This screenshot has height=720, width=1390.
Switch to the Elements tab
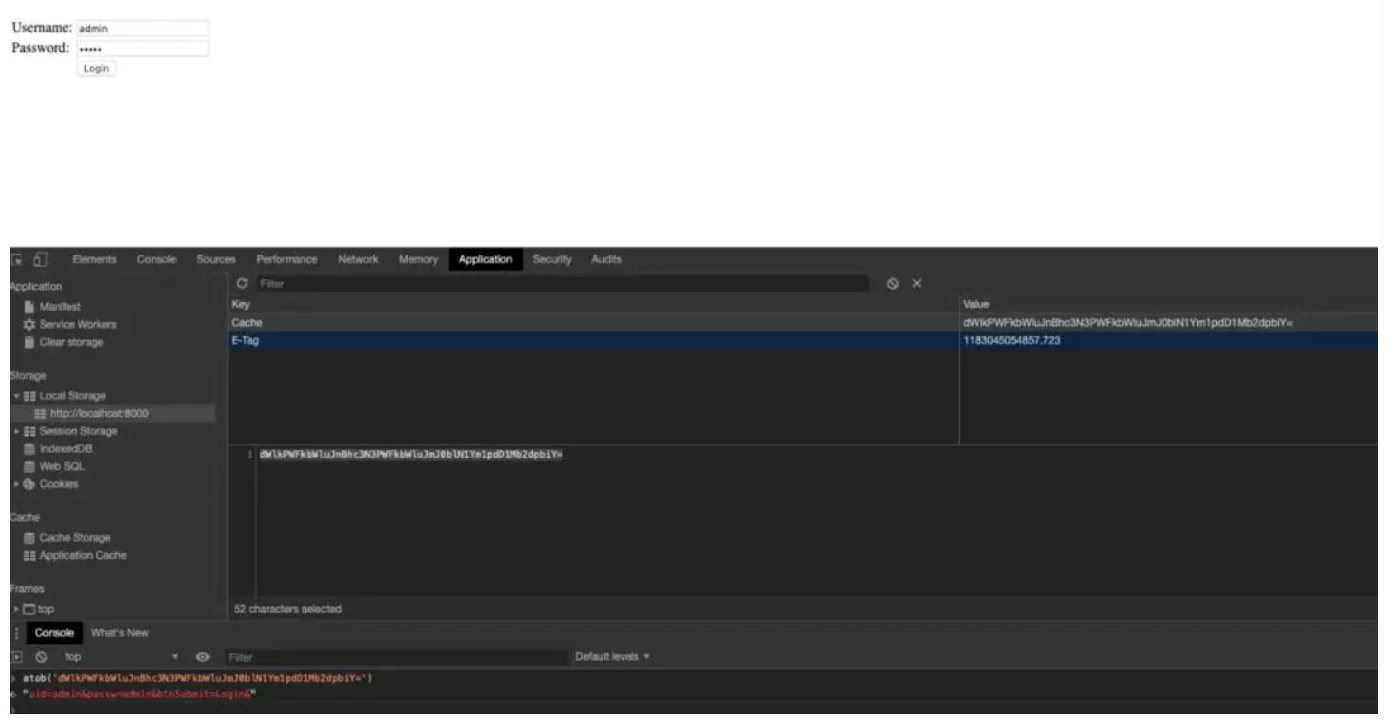point(94,260)
